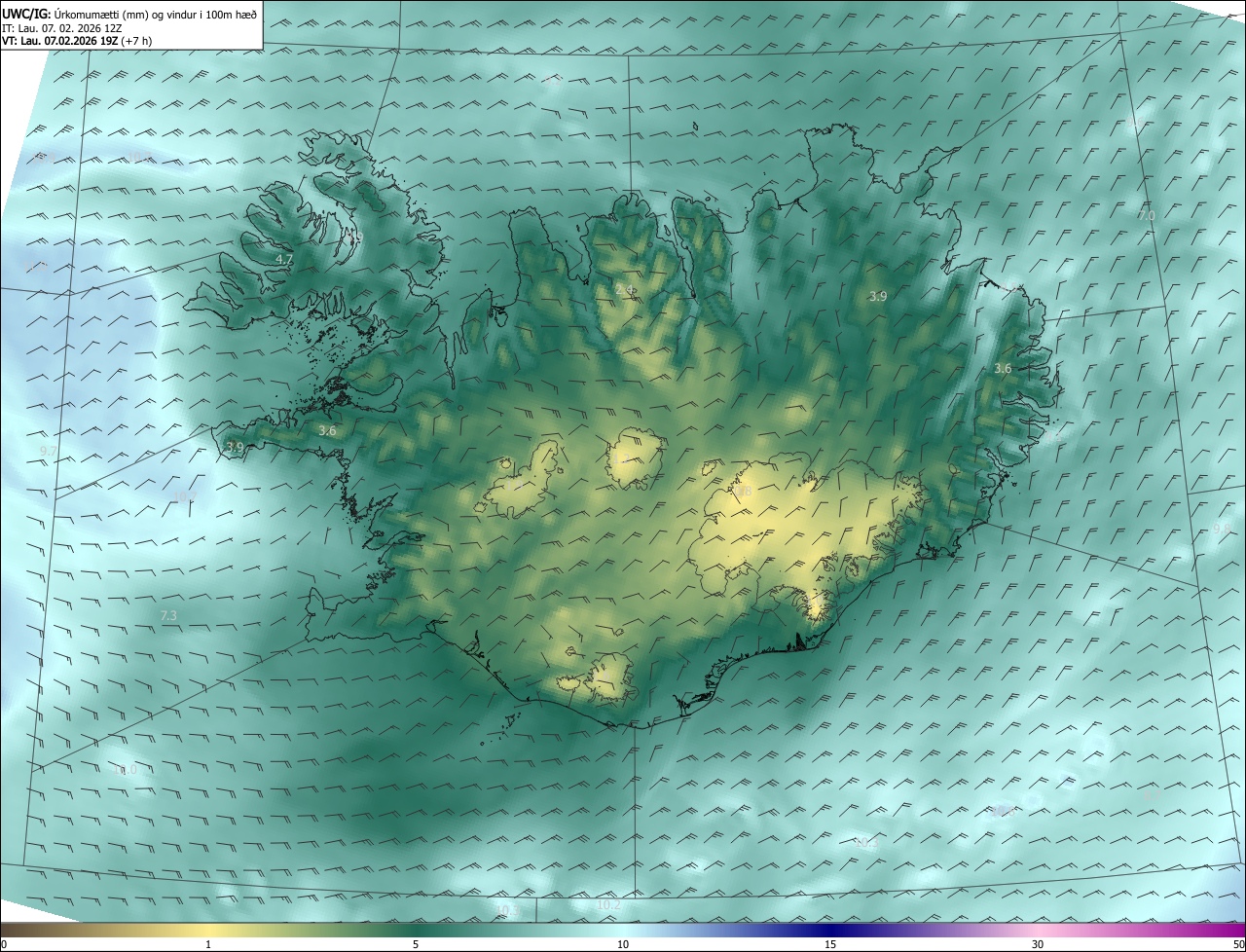The image size is (1246, 952).
Task: Click the 10.2 value at the bottom of the map
Action: point(608,905)
